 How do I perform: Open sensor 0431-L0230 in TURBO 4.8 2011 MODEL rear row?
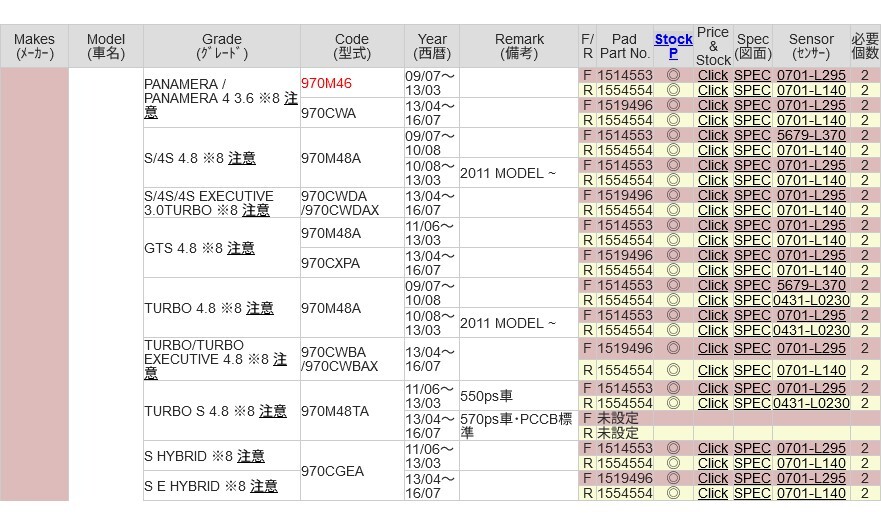click(811, 330)
